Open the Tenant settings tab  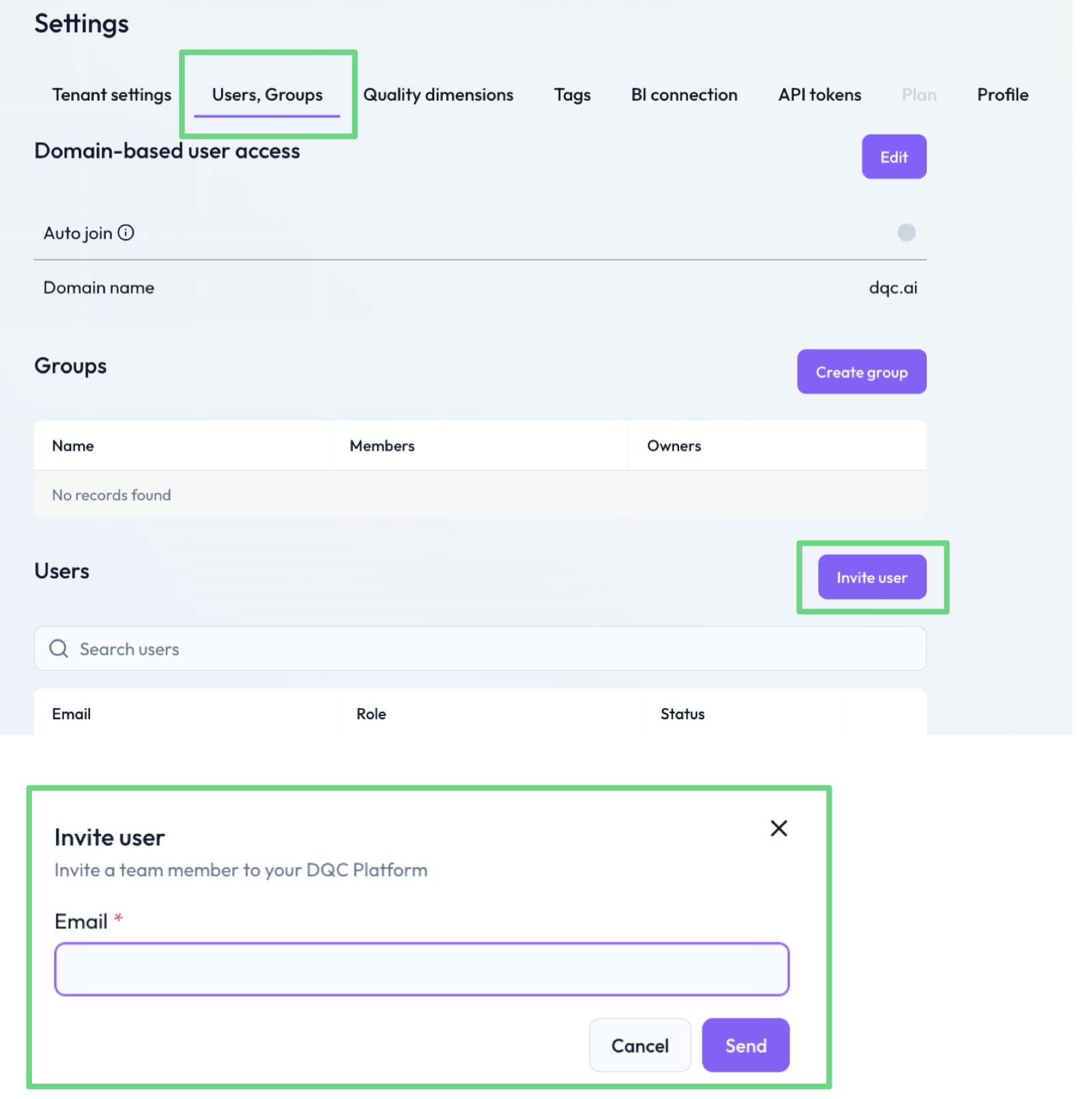[x=111, y=95]
